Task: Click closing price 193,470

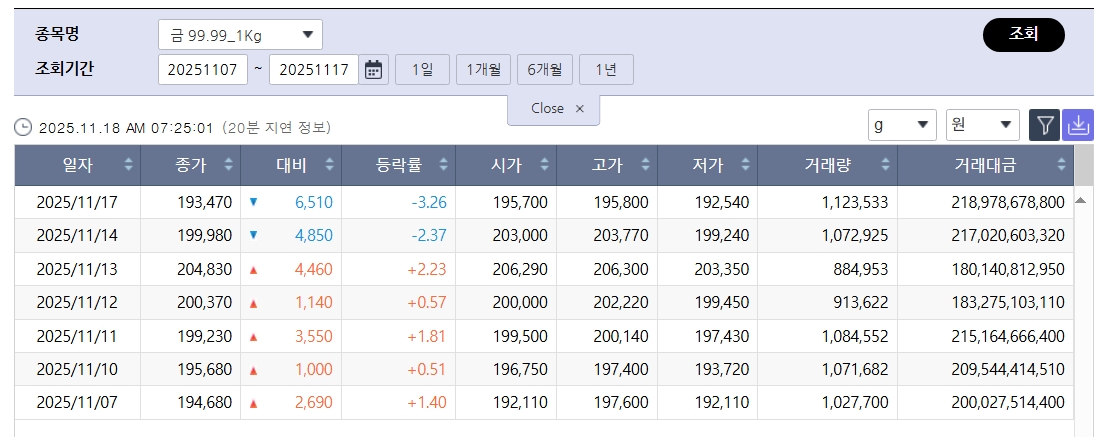Action: (203, 203)
